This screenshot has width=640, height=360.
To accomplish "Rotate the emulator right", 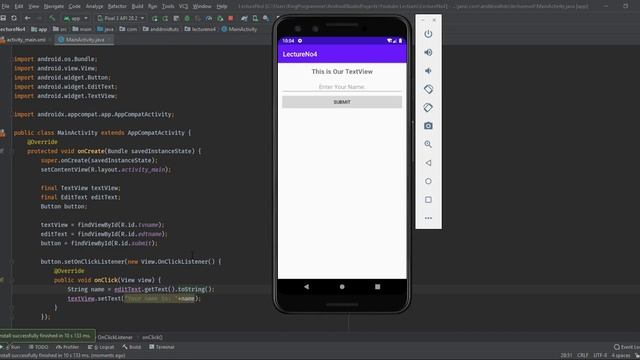I will click(x=428, y=107).
